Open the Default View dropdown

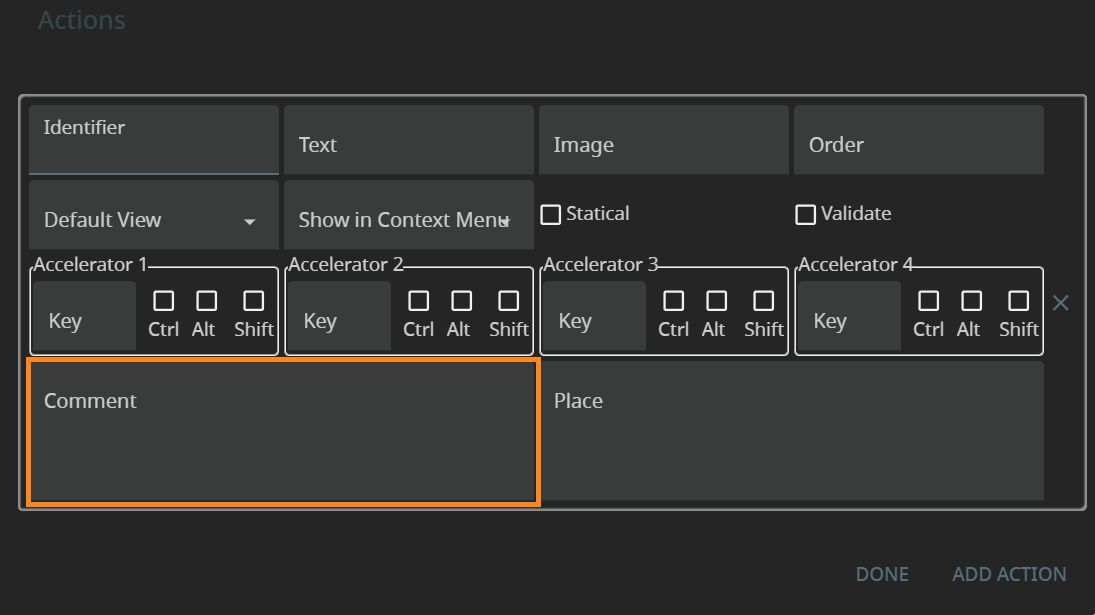coord(153,220)
